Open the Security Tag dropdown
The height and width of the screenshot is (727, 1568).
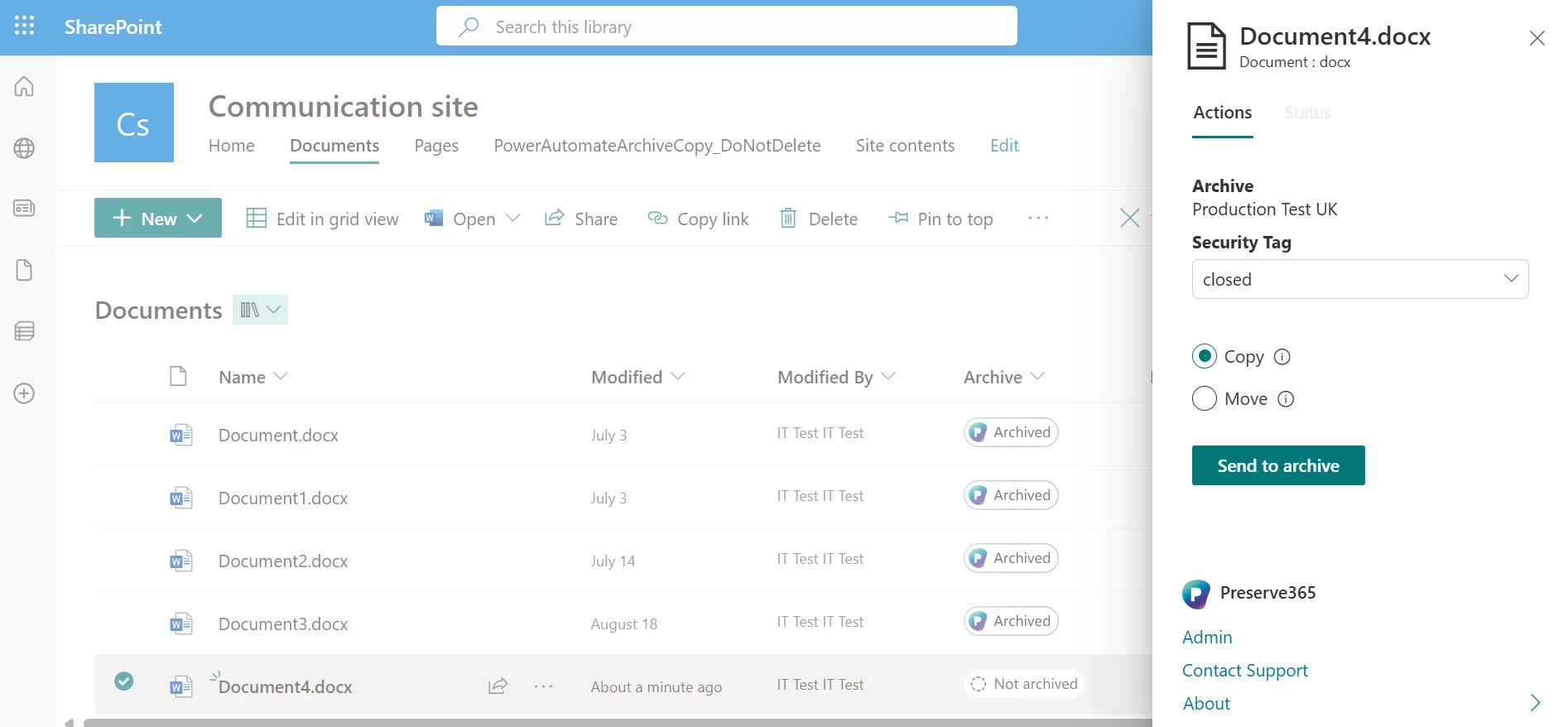click(1360, 279)
